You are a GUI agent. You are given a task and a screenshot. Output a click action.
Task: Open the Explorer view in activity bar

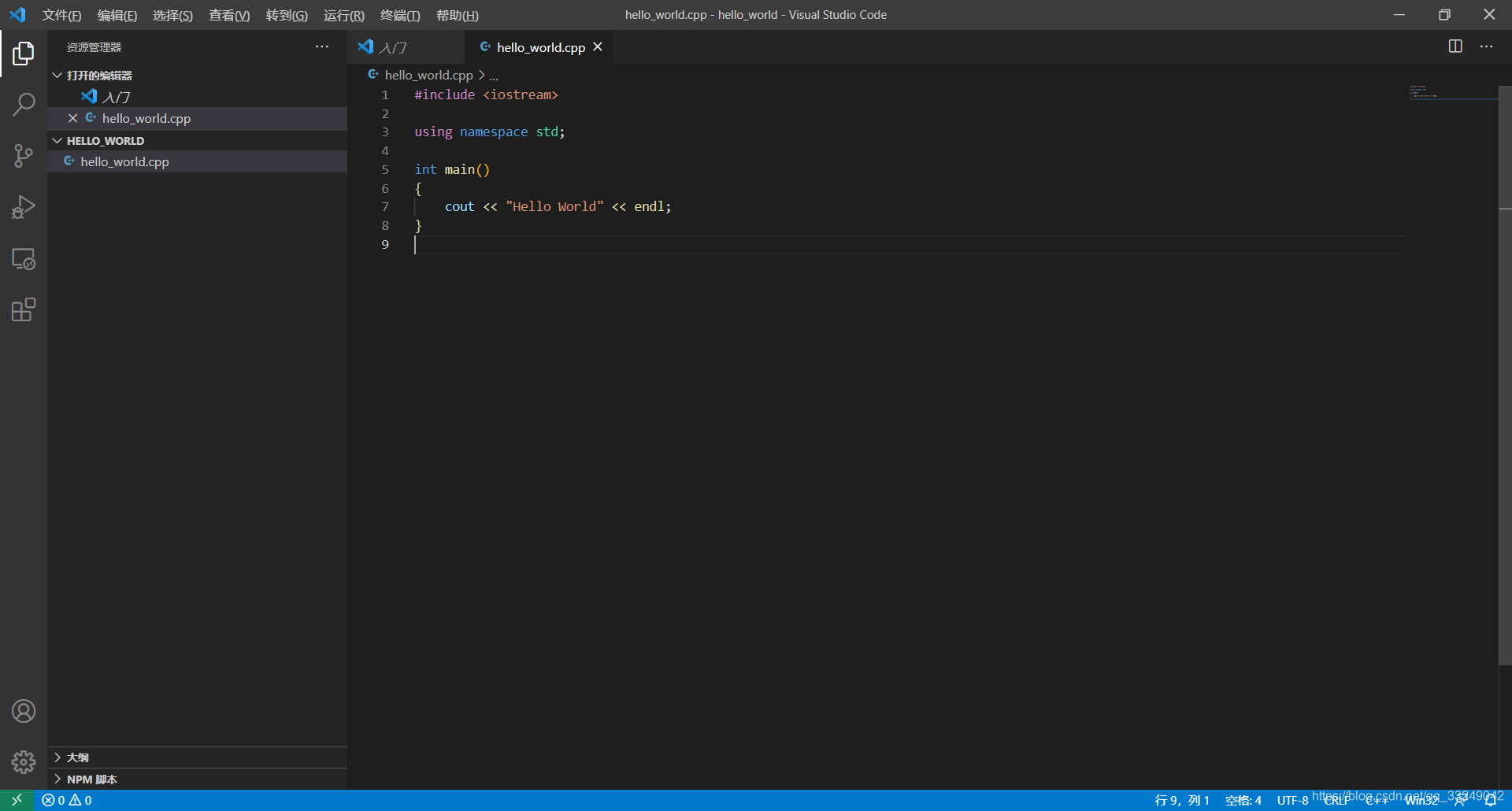pos(24,54)
